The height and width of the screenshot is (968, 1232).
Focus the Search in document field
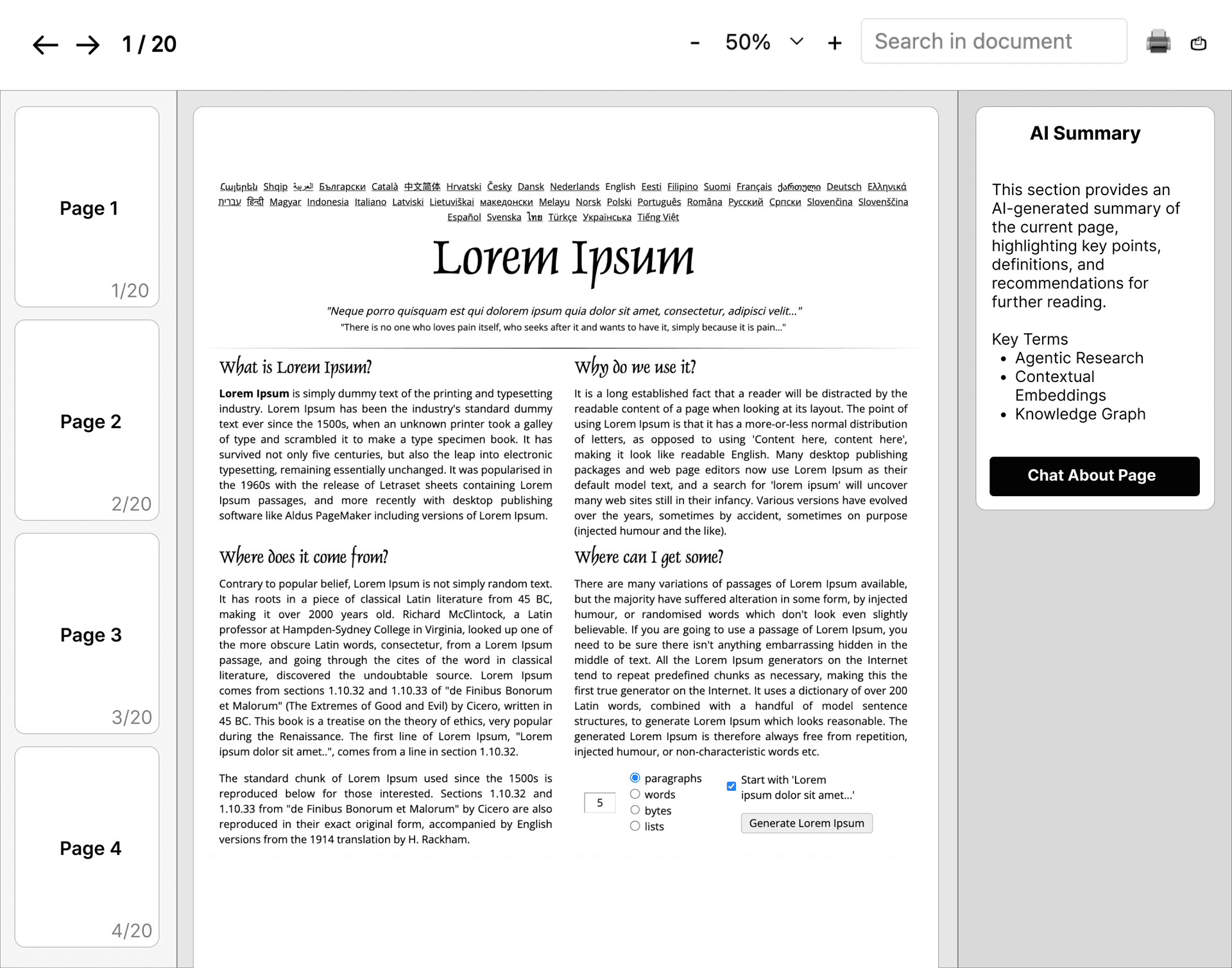[993, 41]
